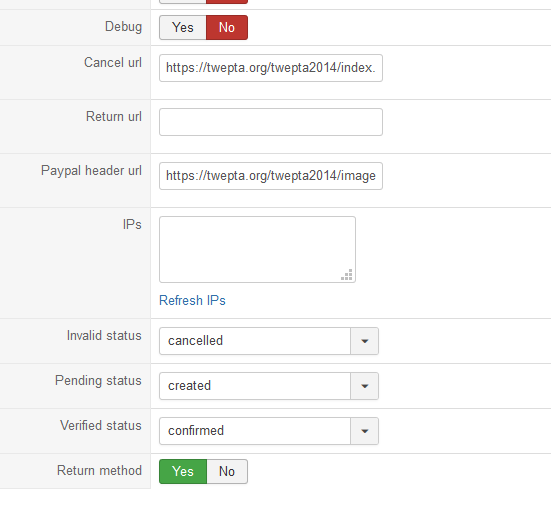
Task: Click the partially visible red No toggle at top
Action: [x=227, y=1]
